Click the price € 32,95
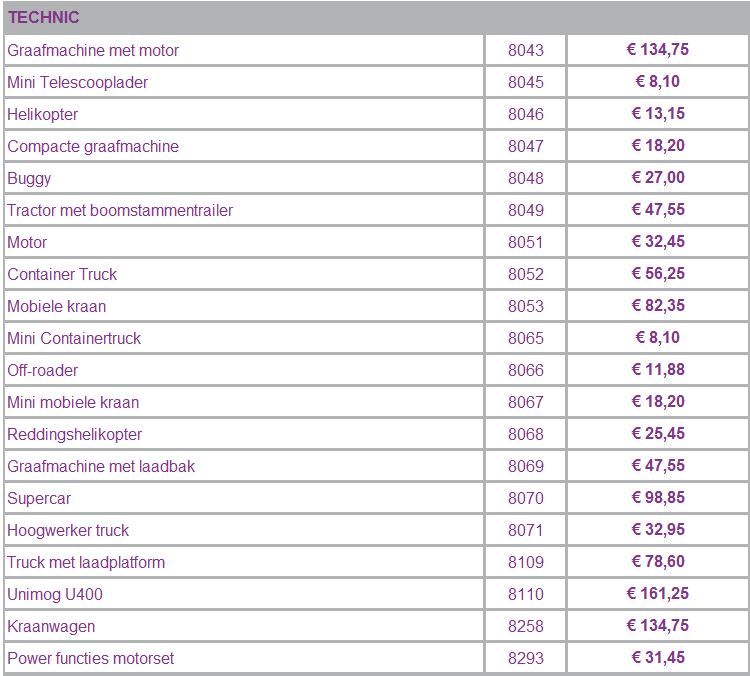Image resolution: width=750 pixels, height=676 pixels. pyautogui.click(x=658, y=531)
